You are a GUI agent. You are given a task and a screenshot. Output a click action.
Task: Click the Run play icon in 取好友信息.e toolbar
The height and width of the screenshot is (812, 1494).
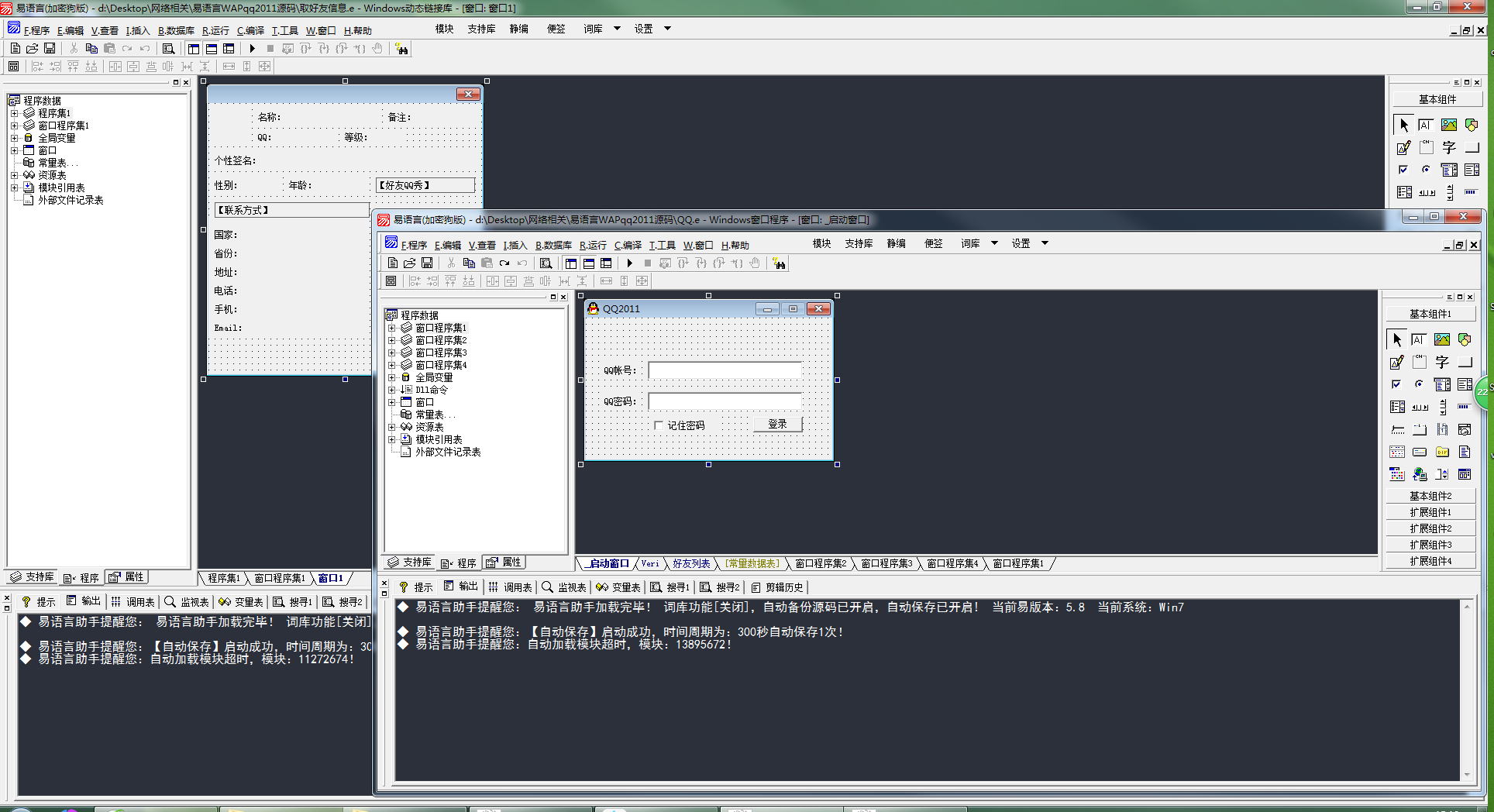(253, 49)
